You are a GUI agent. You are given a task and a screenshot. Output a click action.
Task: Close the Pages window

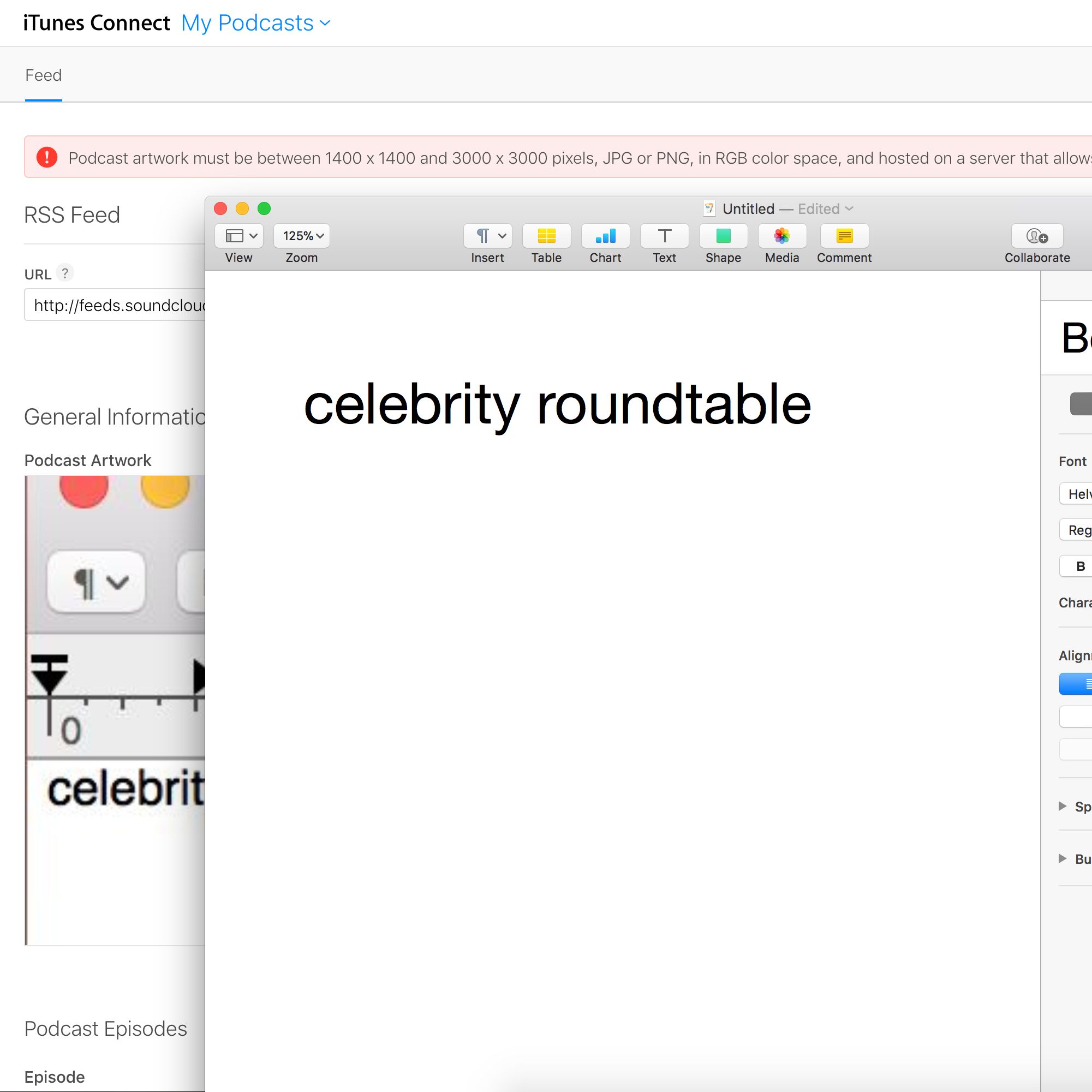coord(221,208)
